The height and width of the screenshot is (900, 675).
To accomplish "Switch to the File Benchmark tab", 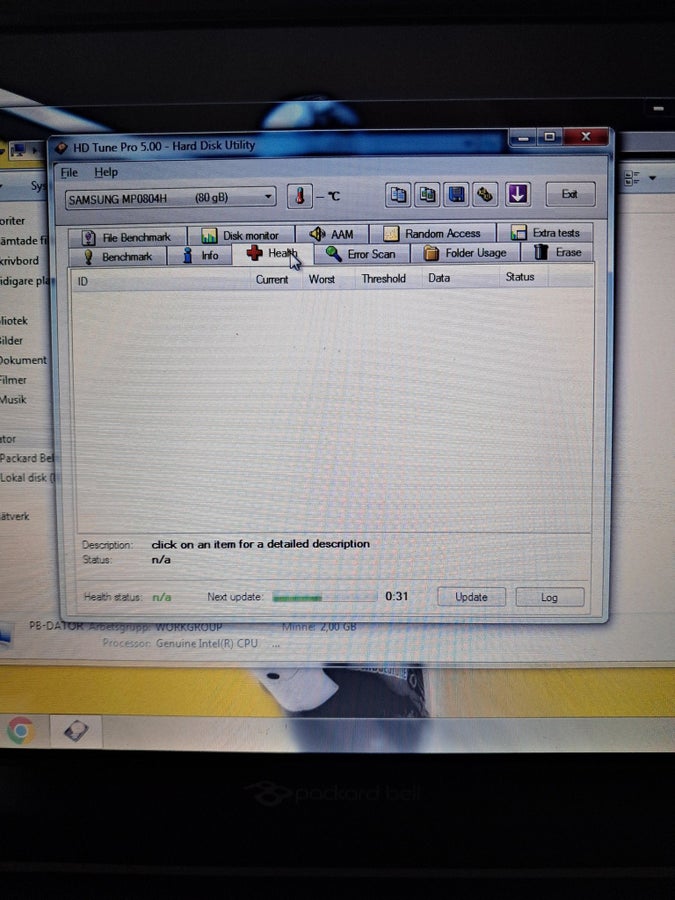I will coord(127,237).
